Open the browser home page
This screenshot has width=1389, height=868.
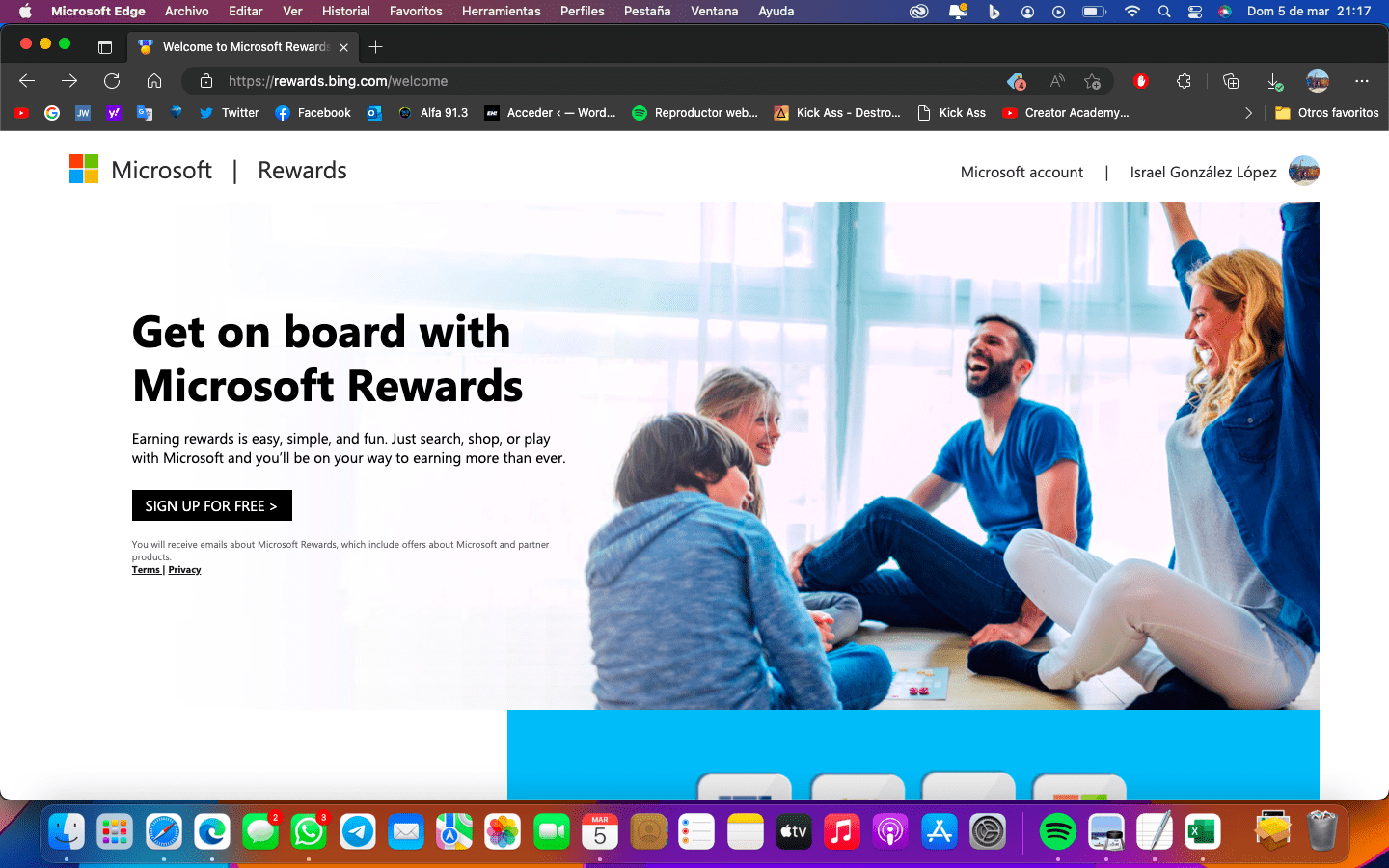pyautogui.click(x=154, y=81)
